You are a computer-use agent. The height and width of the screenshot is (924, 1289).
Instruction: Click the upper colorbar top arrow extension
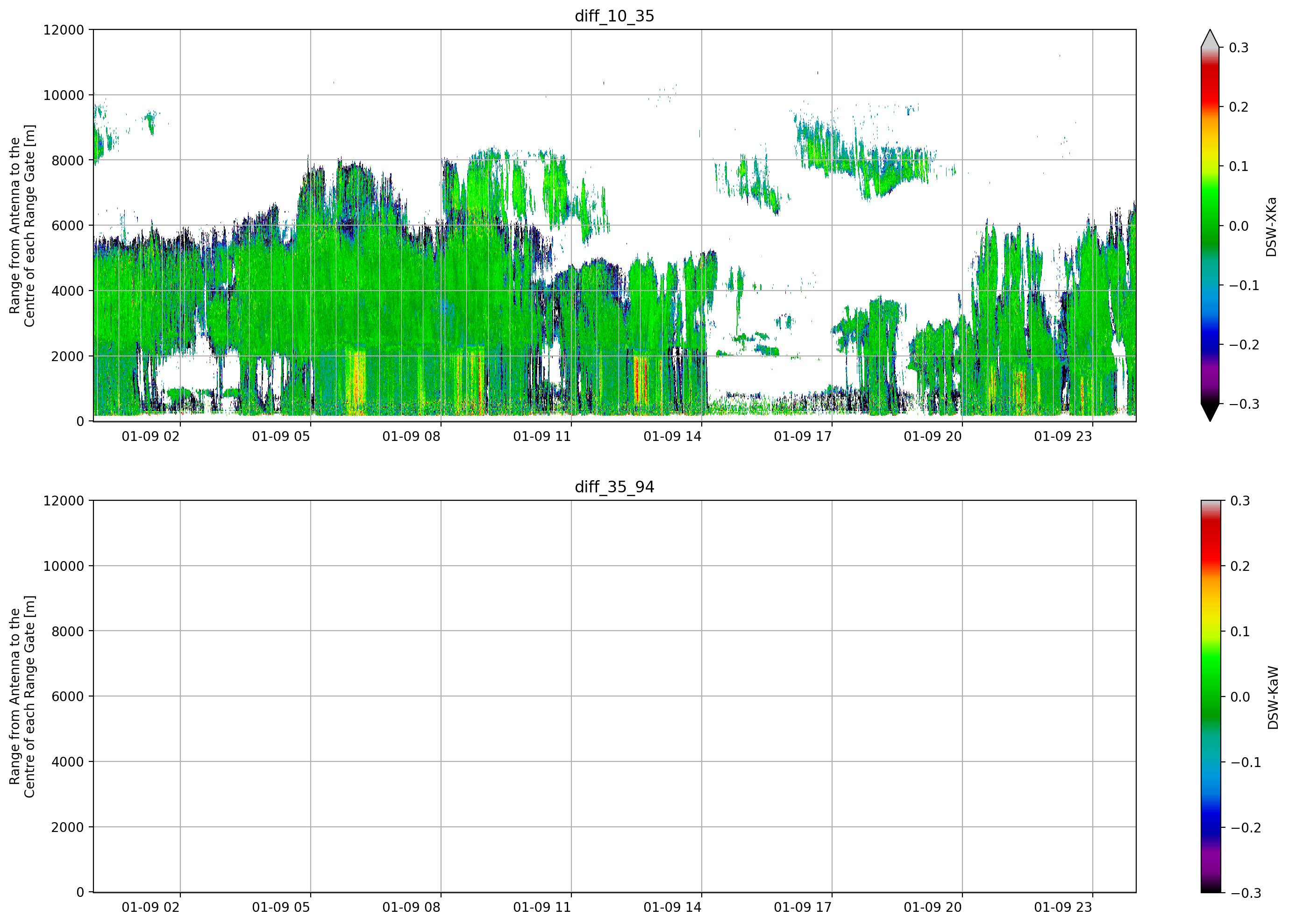pyautogui.click(x=1210, y=38)
